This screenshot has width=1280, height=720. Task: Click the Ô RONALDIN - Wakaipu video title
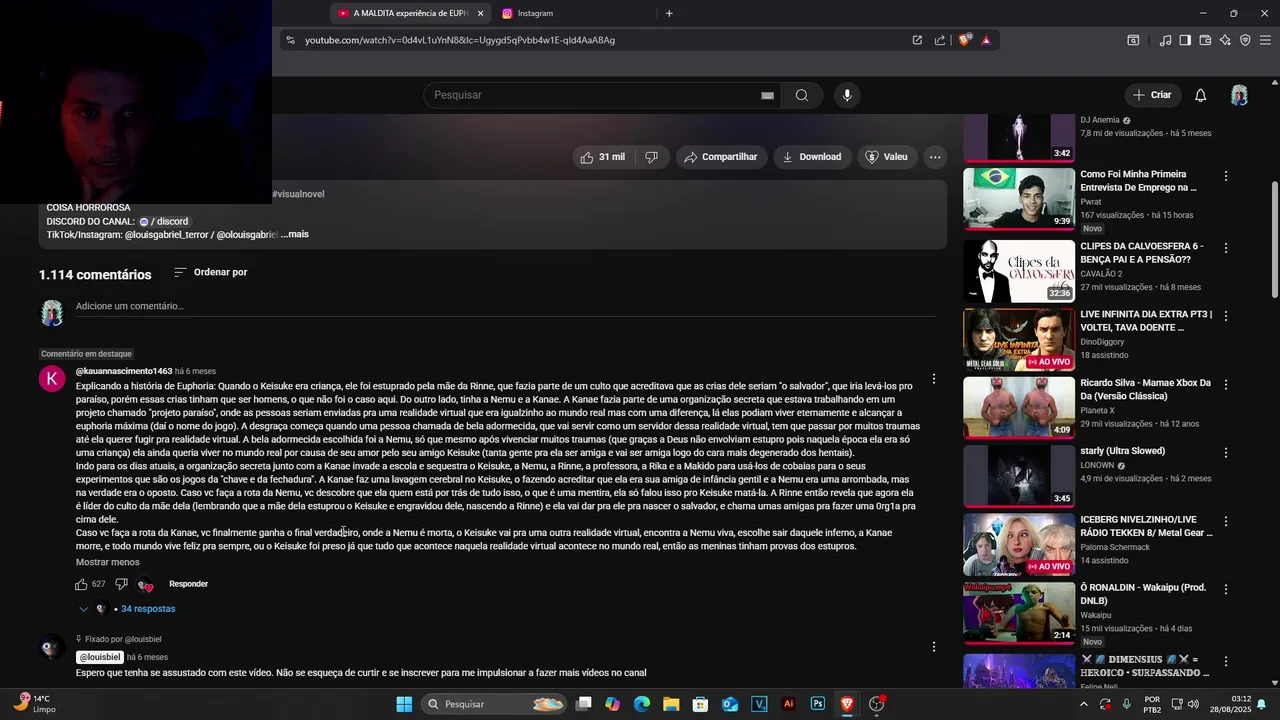coord(1143,594)
